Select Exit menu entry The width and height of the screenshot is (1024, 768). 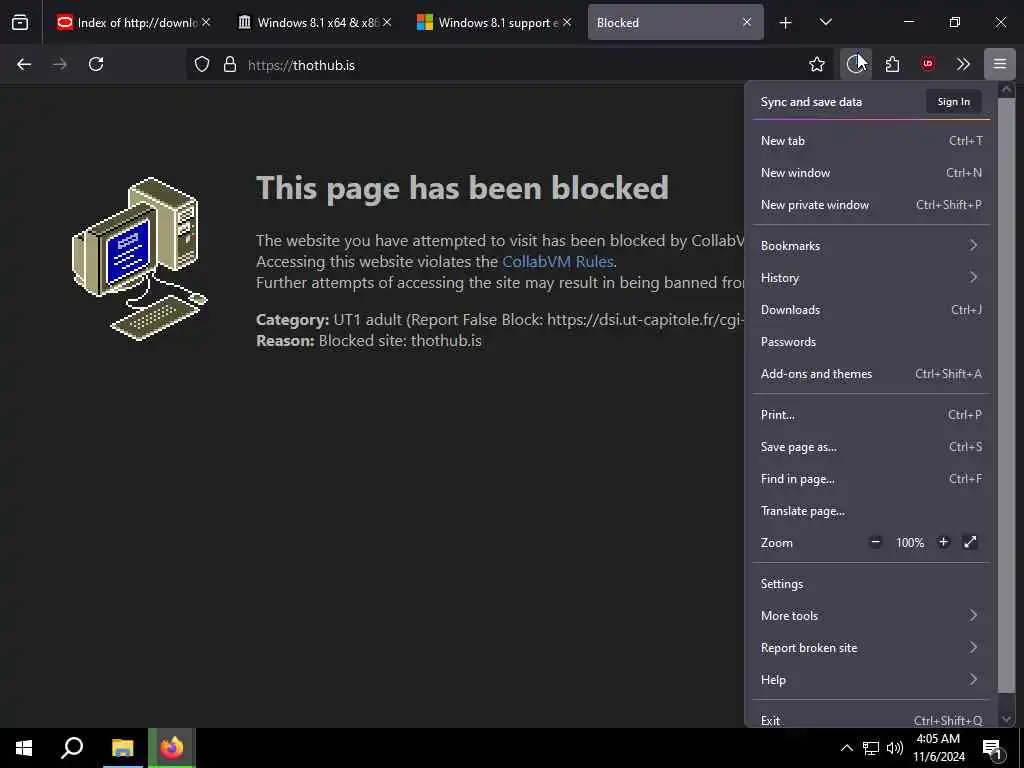[x=871, y=718]
